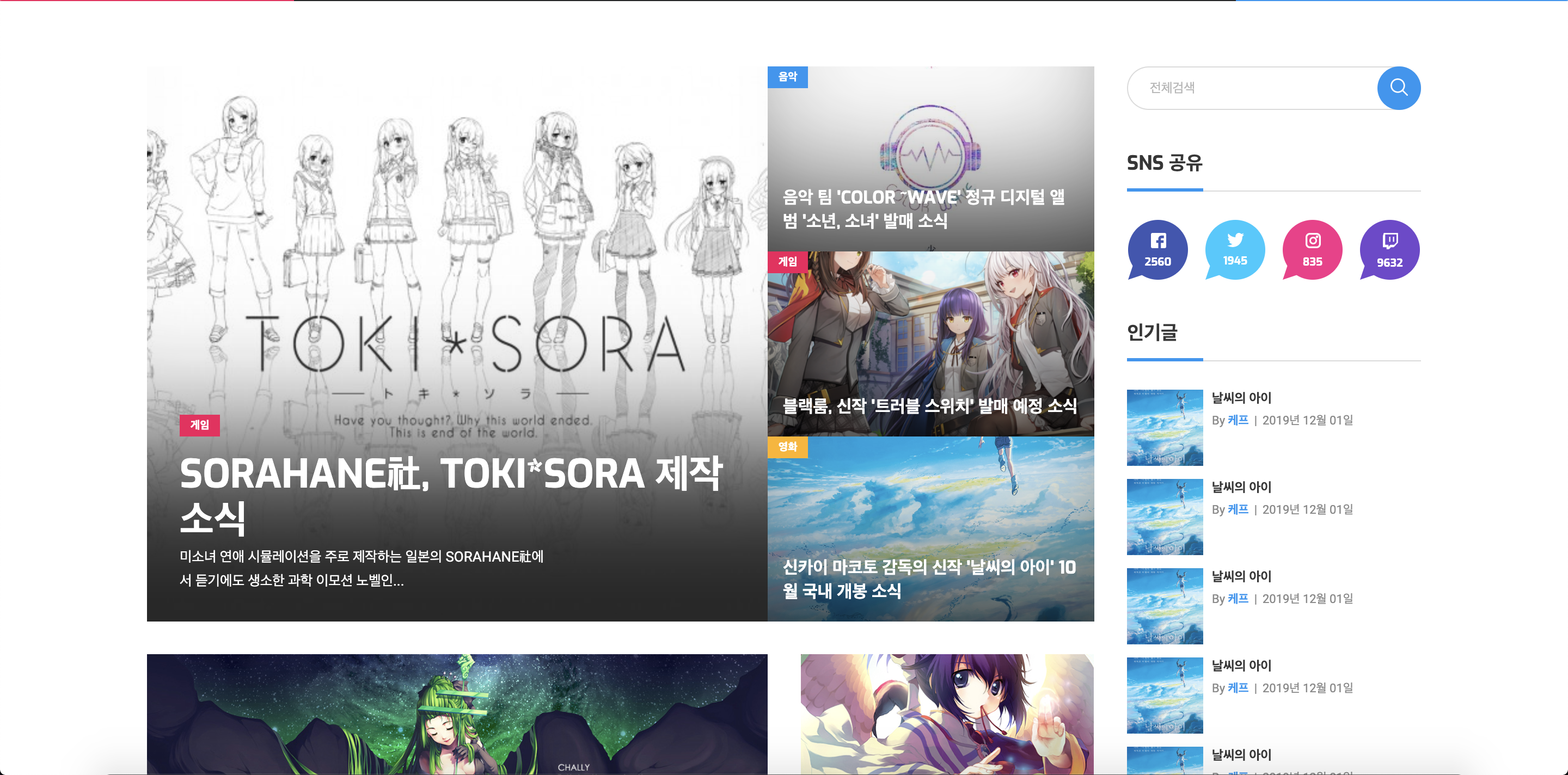1568x775 pixels.
Task: Open the SORAHANE社, TOKI*SORA 제작 소식 headline
Action: coord(450,495)
